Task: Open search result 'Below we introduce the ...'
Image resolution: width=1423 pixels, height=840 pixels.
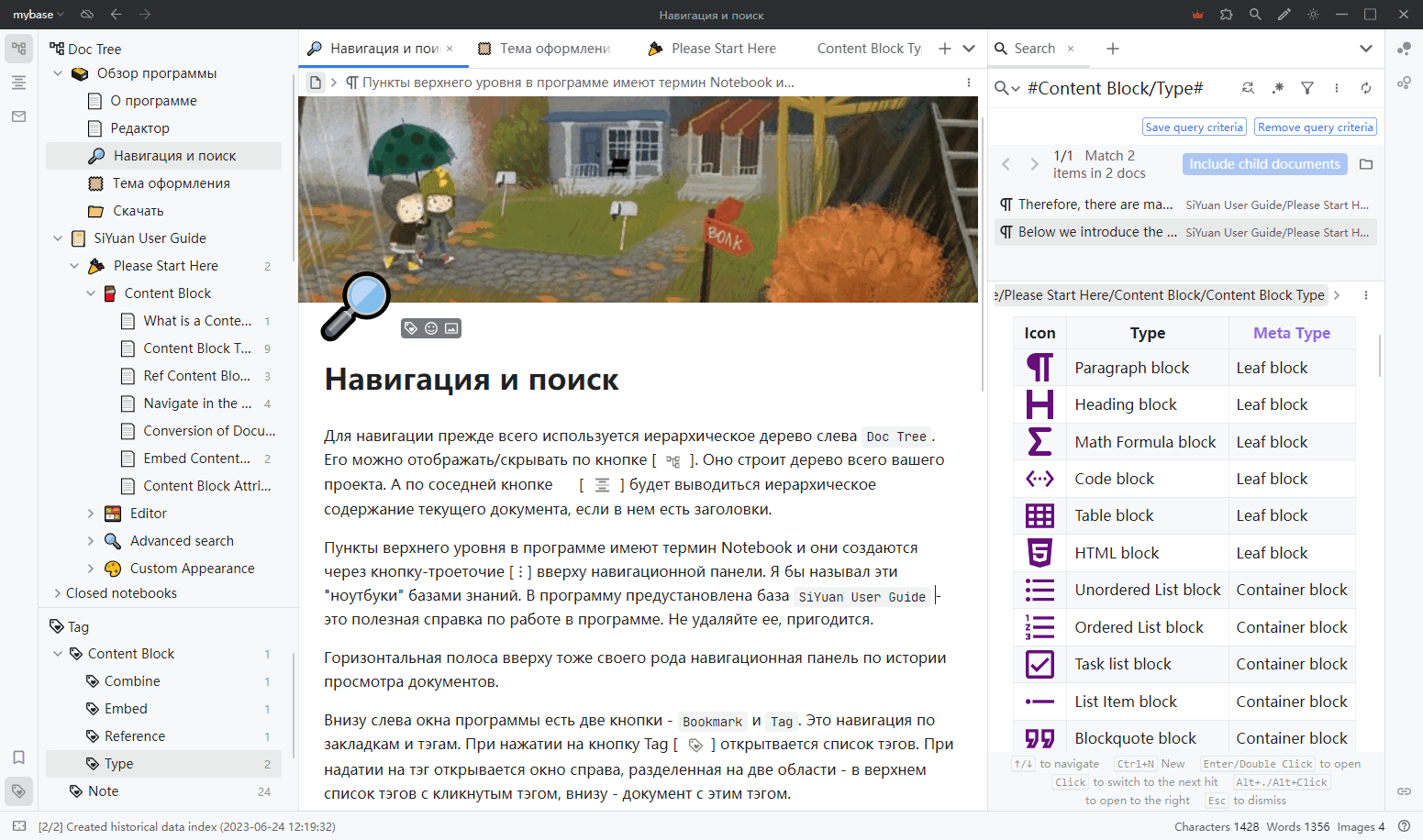Action: point(1185,232)
